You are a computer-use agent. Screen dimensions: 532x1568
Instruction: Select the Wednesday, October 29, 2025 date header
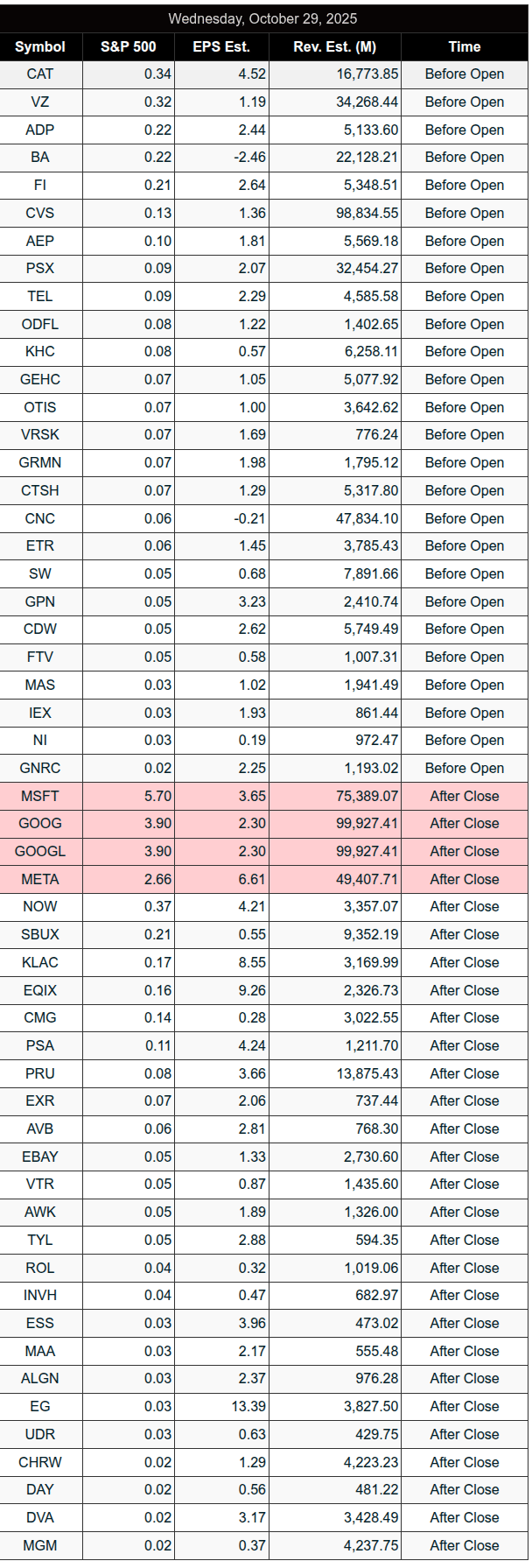click(262, 18)
